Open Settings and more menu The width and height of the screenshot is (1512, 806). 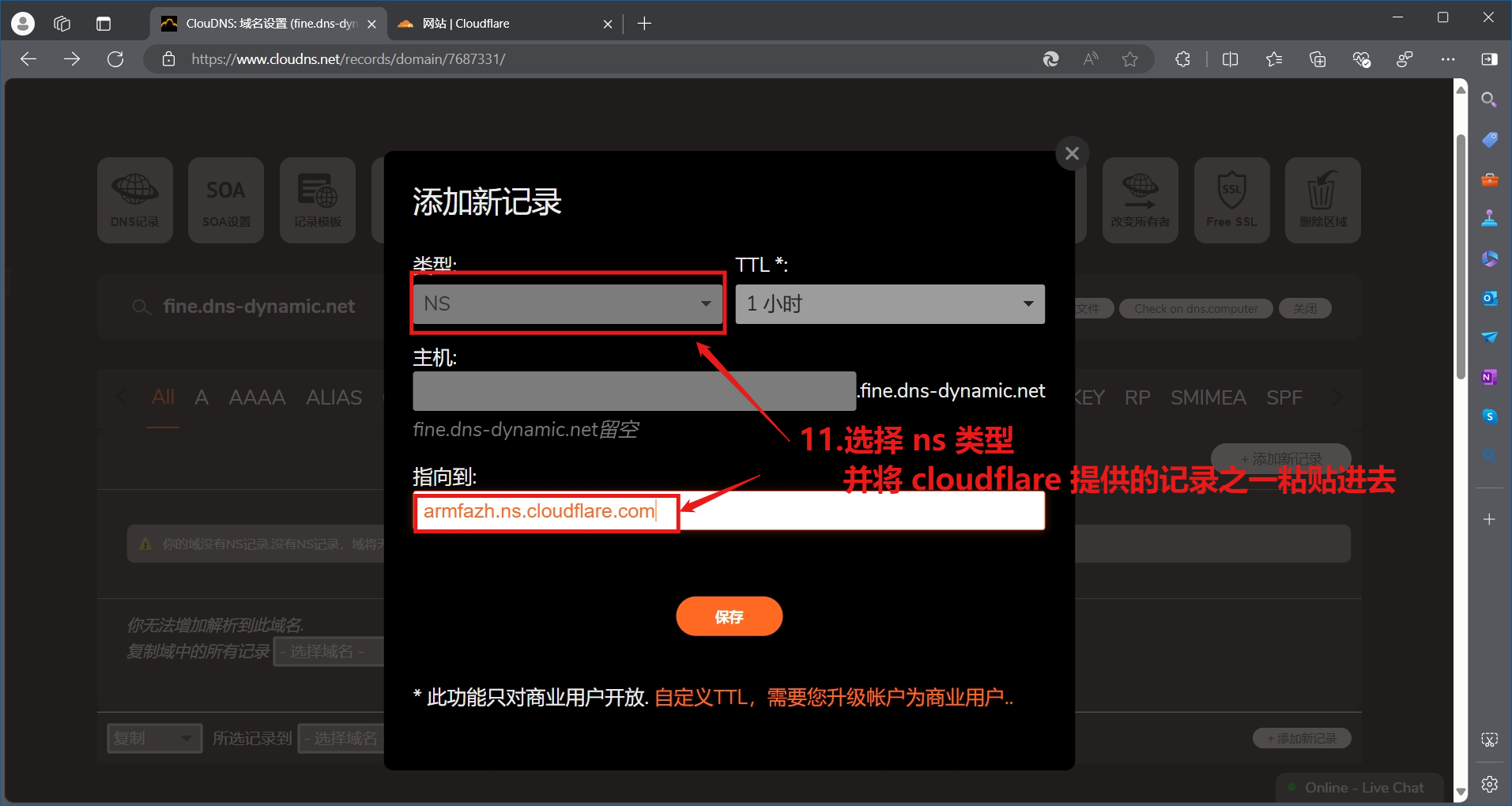tap(1448, 59)
